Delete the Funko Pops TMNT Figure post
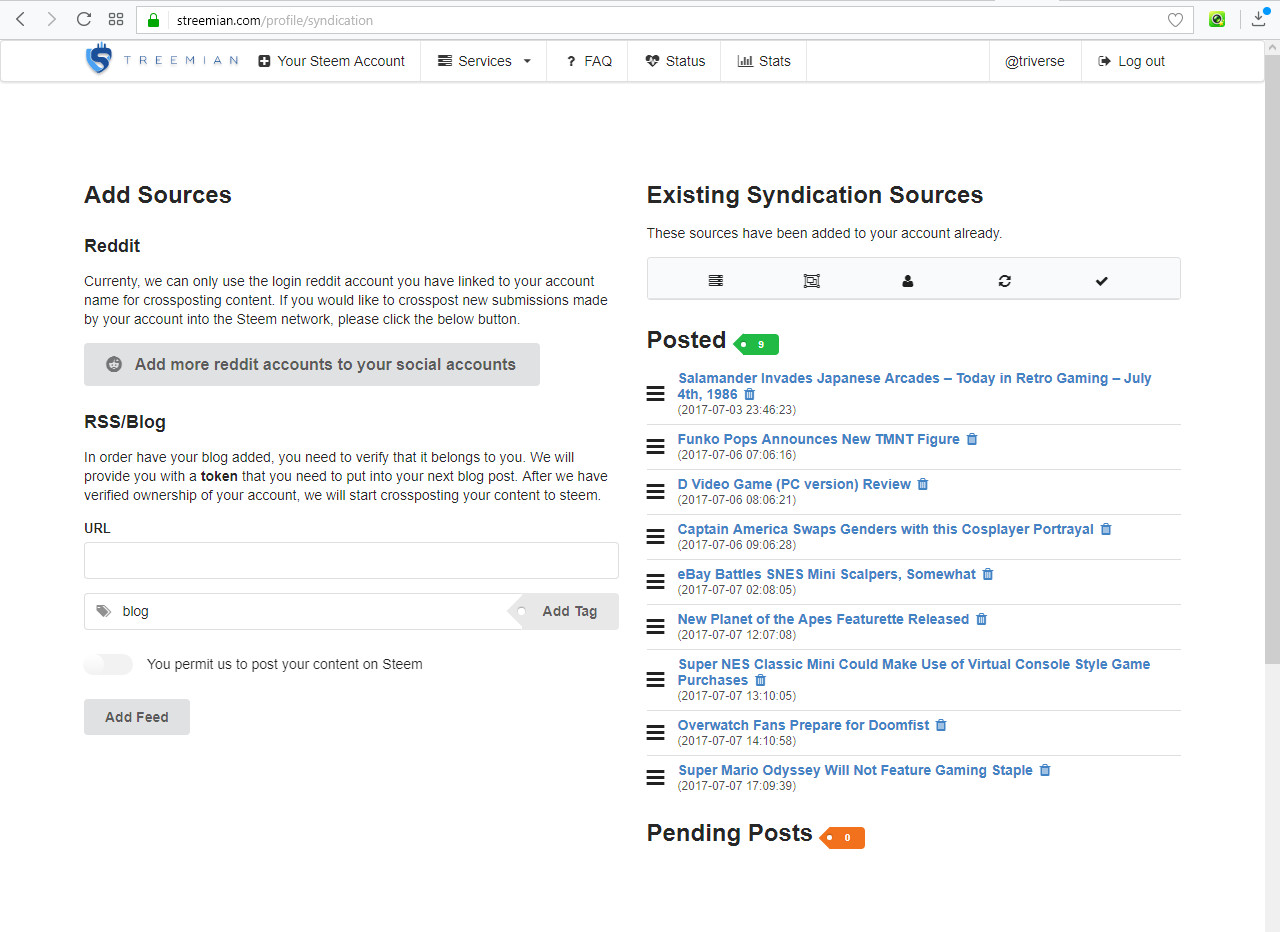This screenshot has height=932, width=1280. click(972, 440)
